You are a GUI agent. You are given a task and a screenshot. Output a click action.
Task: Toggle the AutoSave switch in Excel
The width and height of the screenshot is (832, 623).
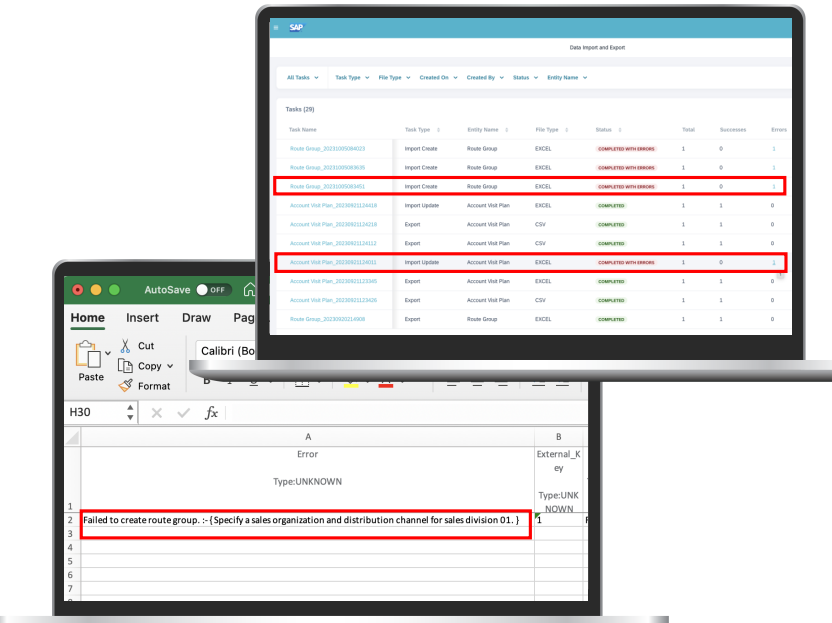pos(213,290)
